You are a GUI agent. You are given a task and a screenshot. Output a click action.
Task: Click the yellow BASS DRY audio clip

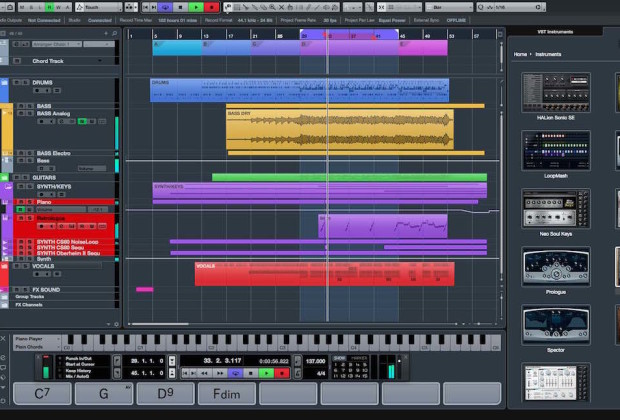tap(340, 131)
